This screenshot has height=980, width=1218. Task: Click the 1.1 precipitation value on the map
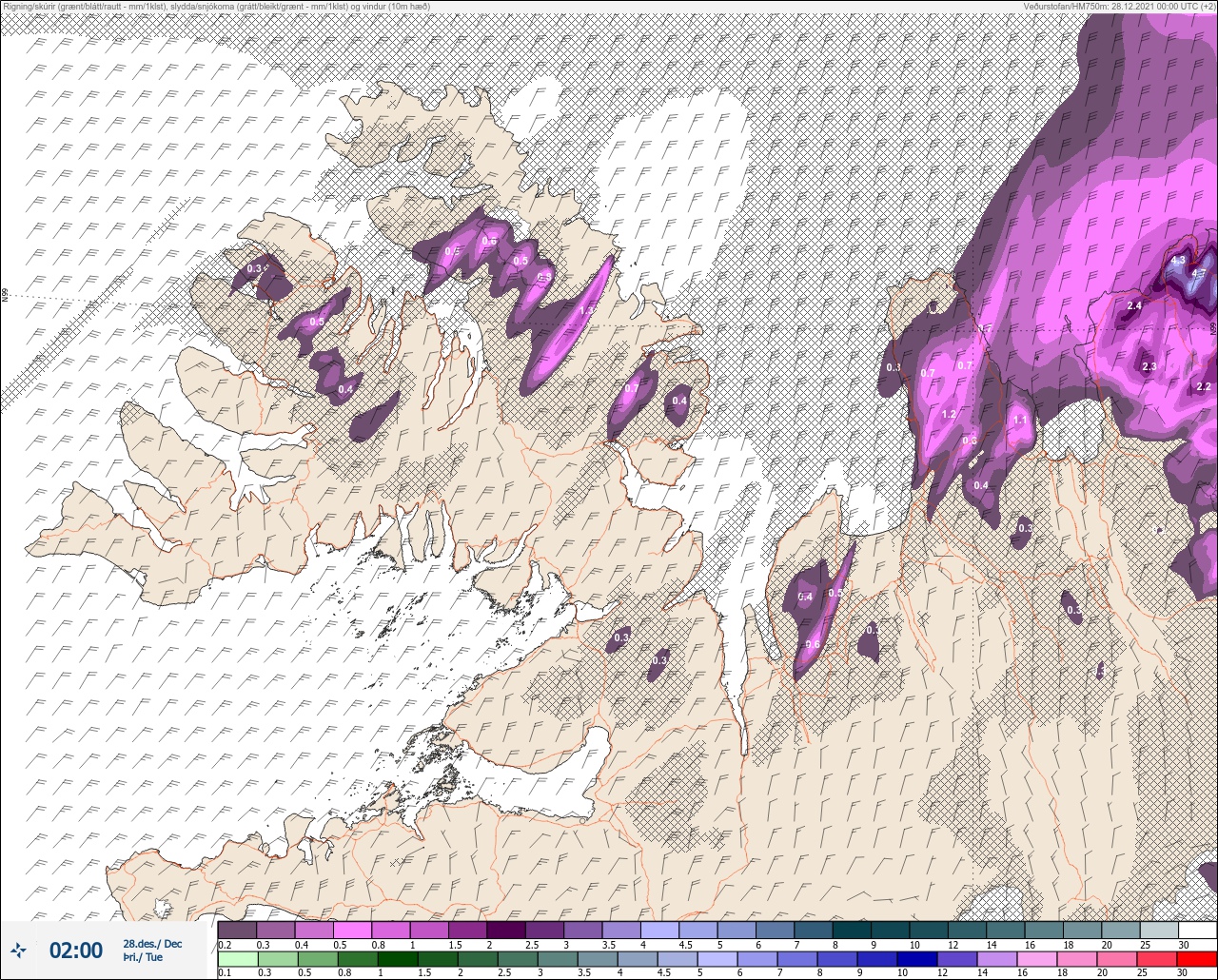coord(1019,420)
